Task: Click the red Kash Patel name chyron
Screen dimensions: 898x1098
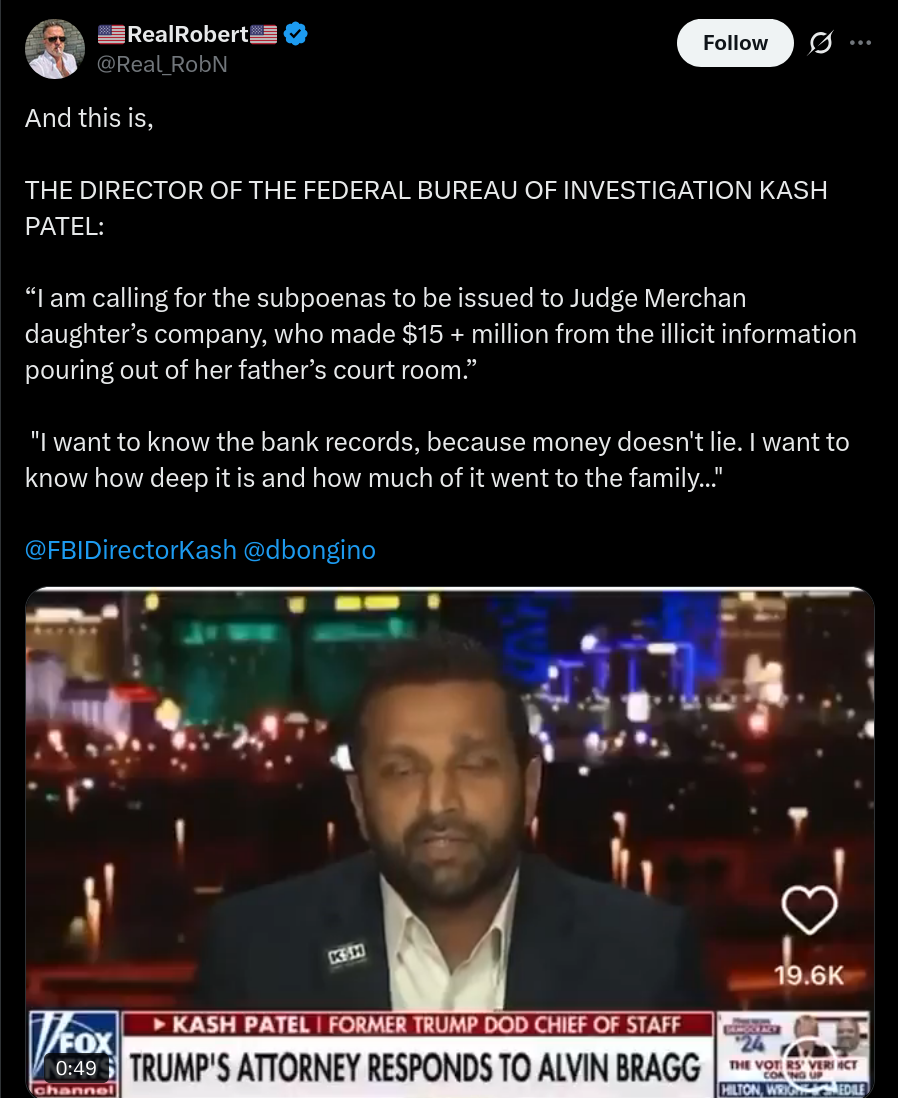Action: coord(418,1024)
